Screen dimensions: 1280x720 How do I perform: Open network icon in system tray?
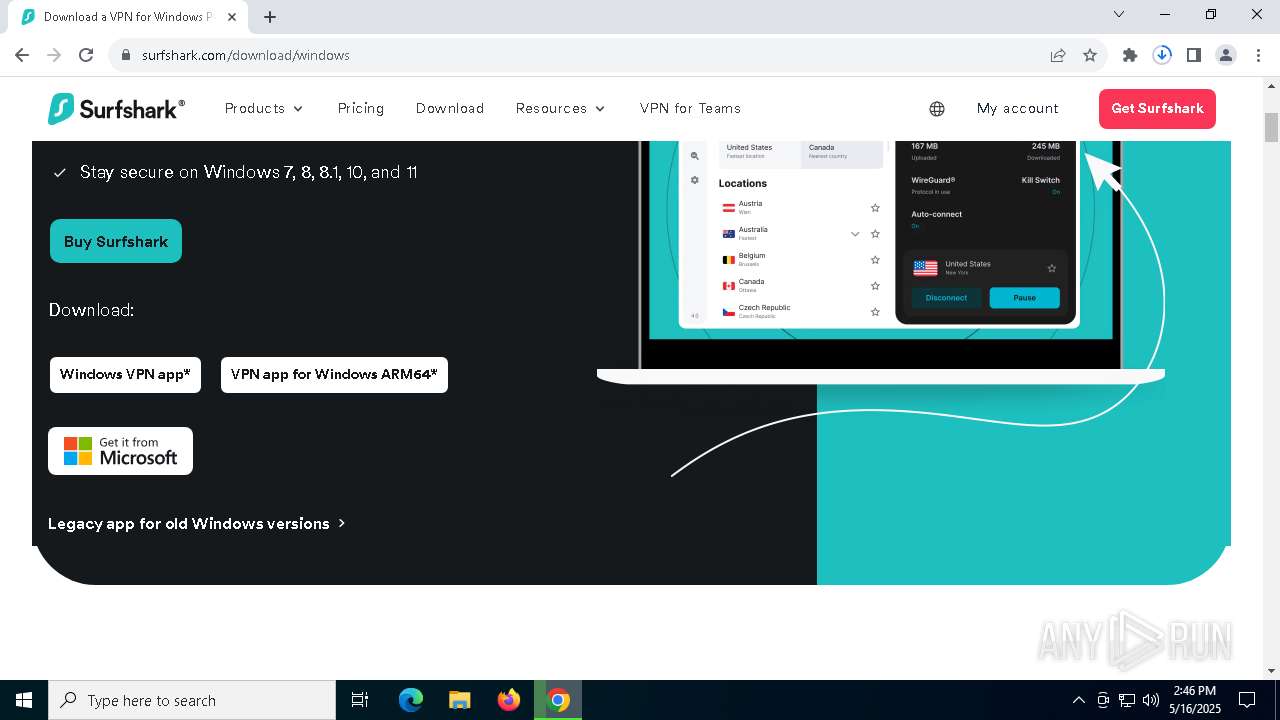click(1127, 700)
